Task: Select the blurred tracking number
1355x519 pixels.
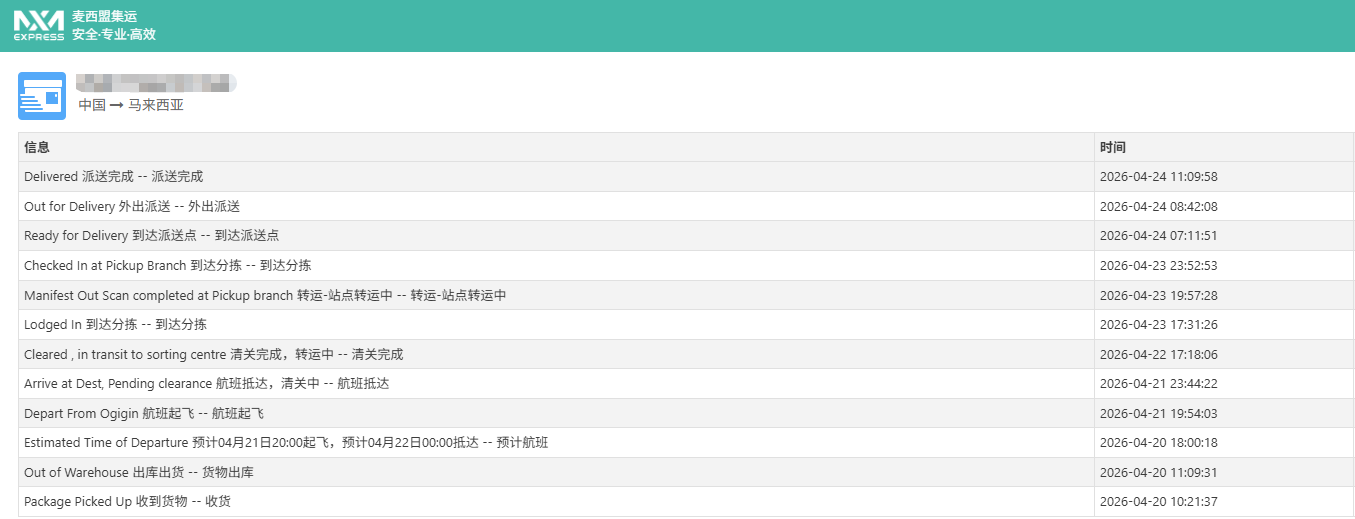Action: pos(156,83)
